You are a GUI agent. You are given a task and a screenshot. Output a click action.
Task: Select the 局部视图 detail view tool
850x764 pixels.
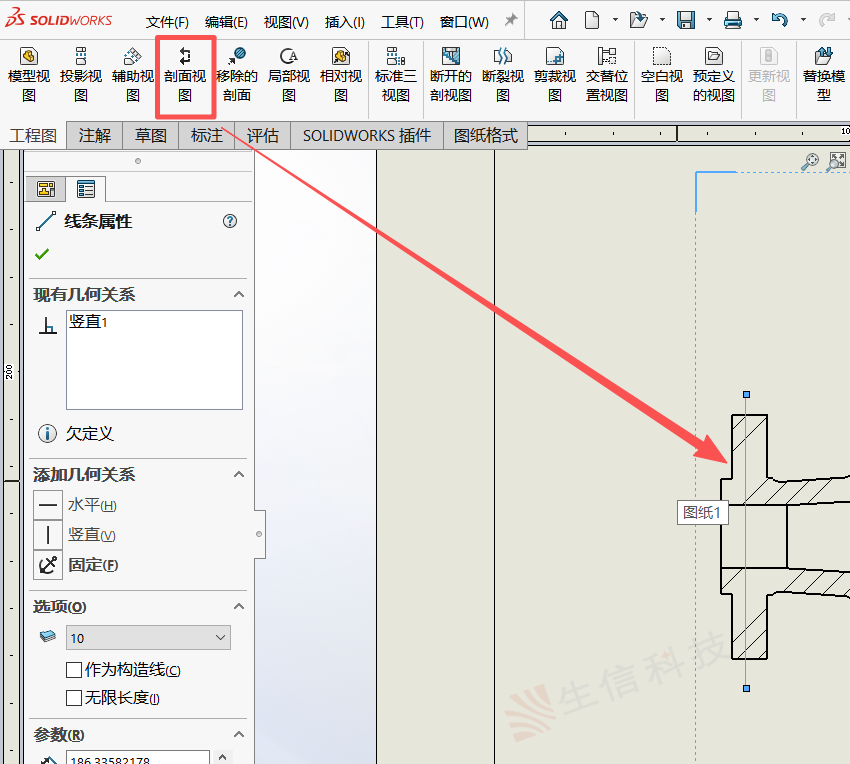point(289,75)
